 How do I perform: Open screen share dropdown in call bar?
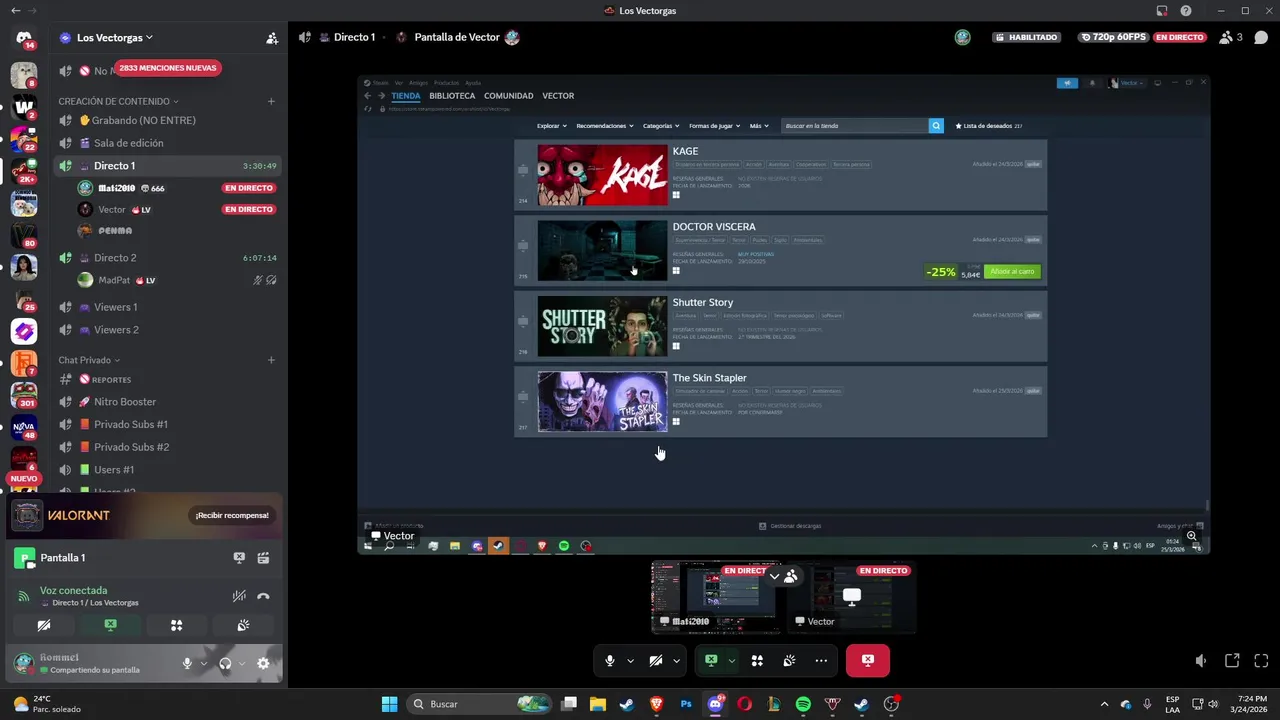pos(731,661)
